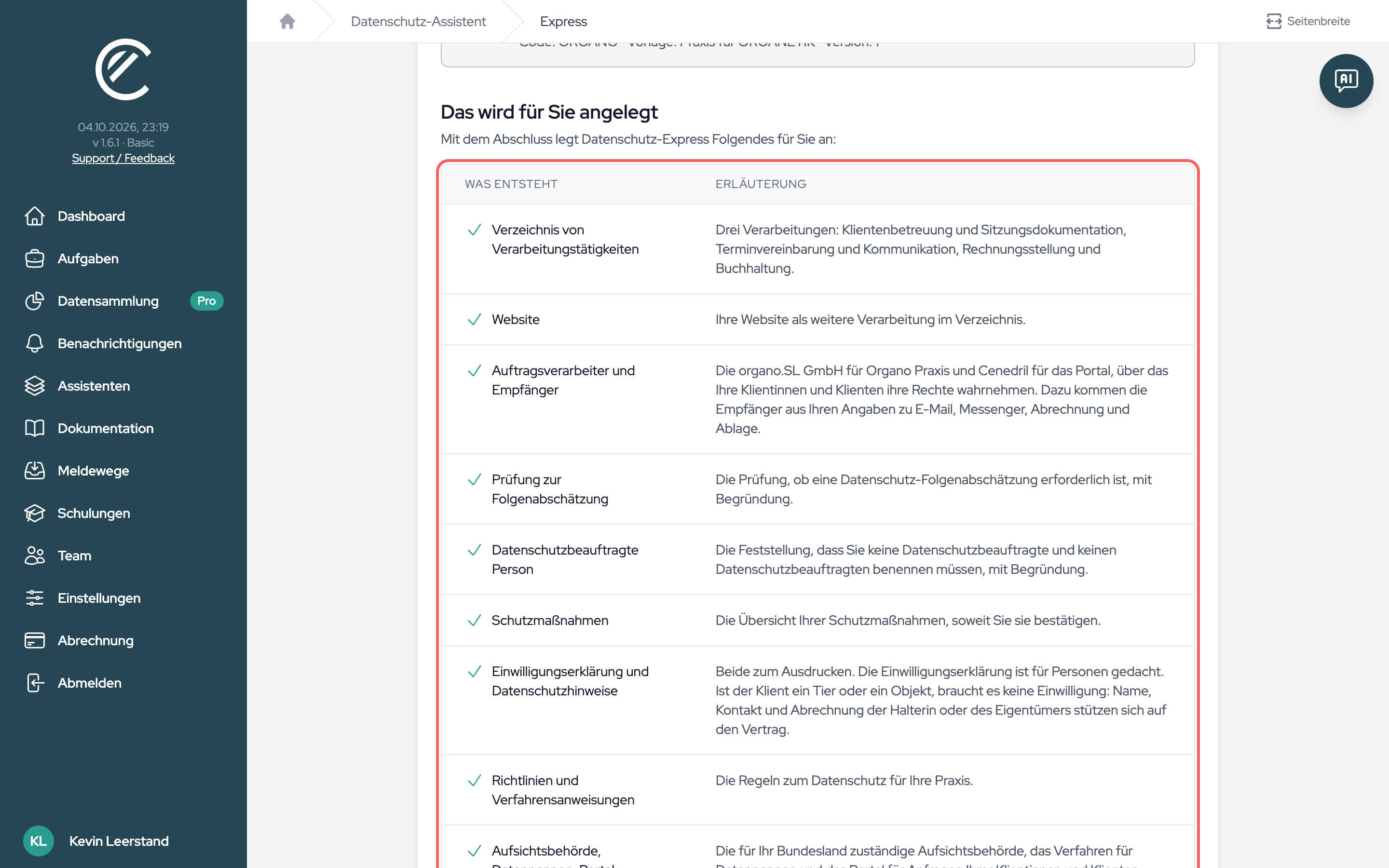
Task: Click 'Einwilligungserklärung und Datenschutzhinweise' row label
Action: pos(570,681)
